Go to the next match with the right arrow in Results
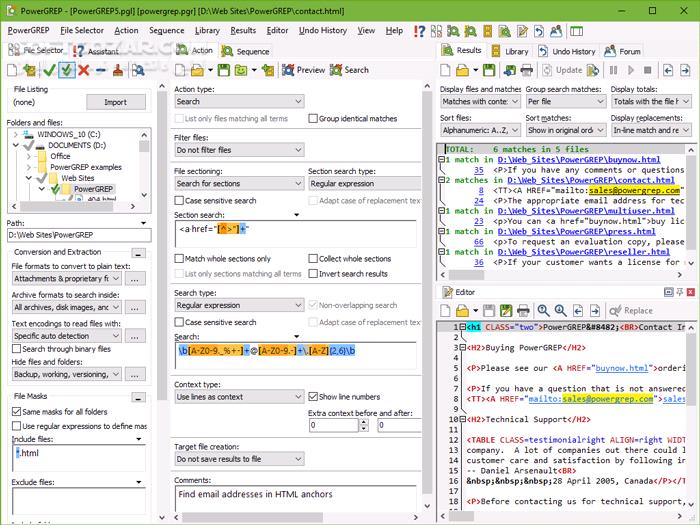Screen dimensions: 700x525 tap(685, 70)
